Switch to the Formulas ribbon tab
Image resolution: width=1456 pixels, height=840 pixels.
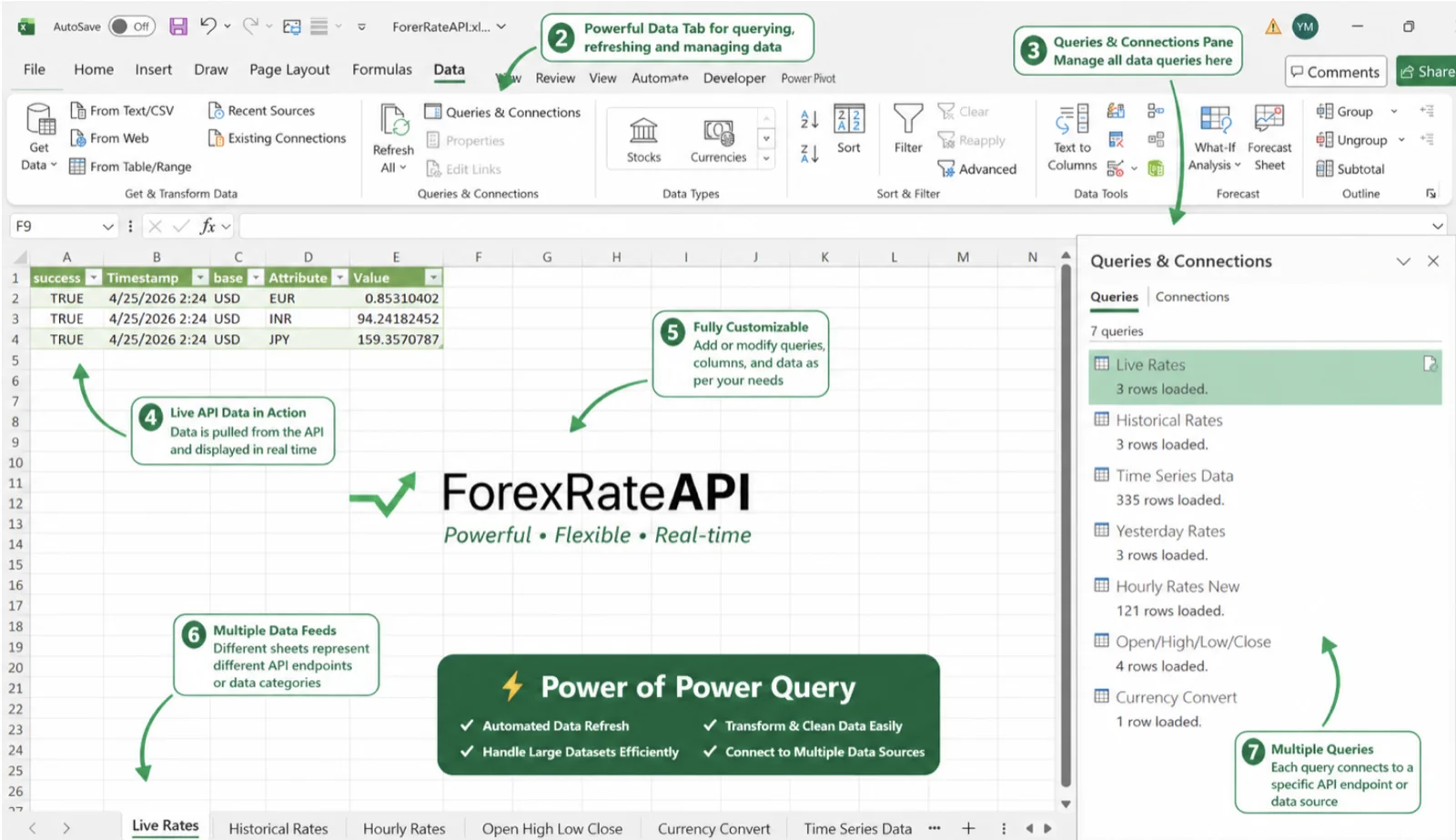[x=382, y=69]
